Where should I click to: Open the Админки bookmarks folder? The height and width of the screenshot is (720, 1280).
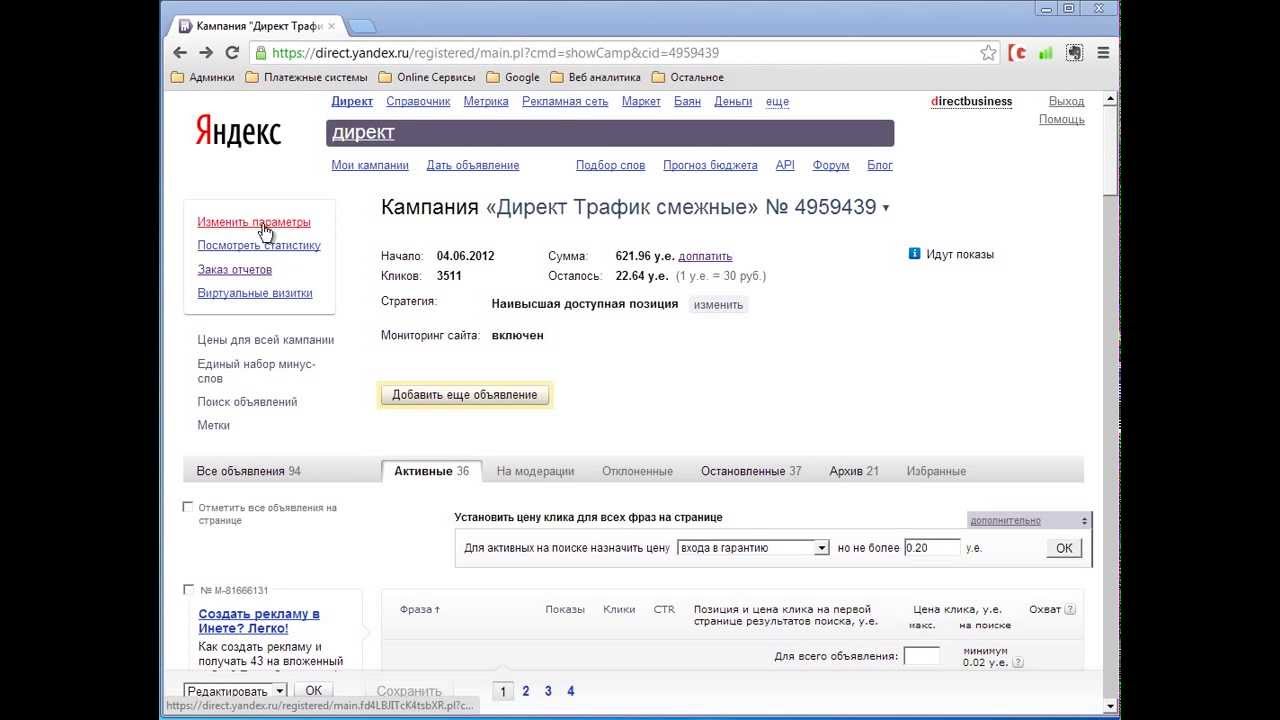[203, 77]
